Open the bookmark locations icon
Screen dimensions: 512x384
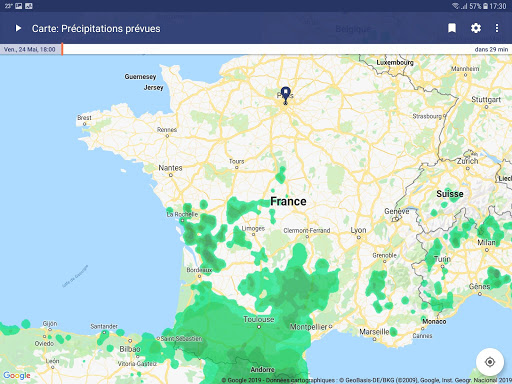pos(452,28)
